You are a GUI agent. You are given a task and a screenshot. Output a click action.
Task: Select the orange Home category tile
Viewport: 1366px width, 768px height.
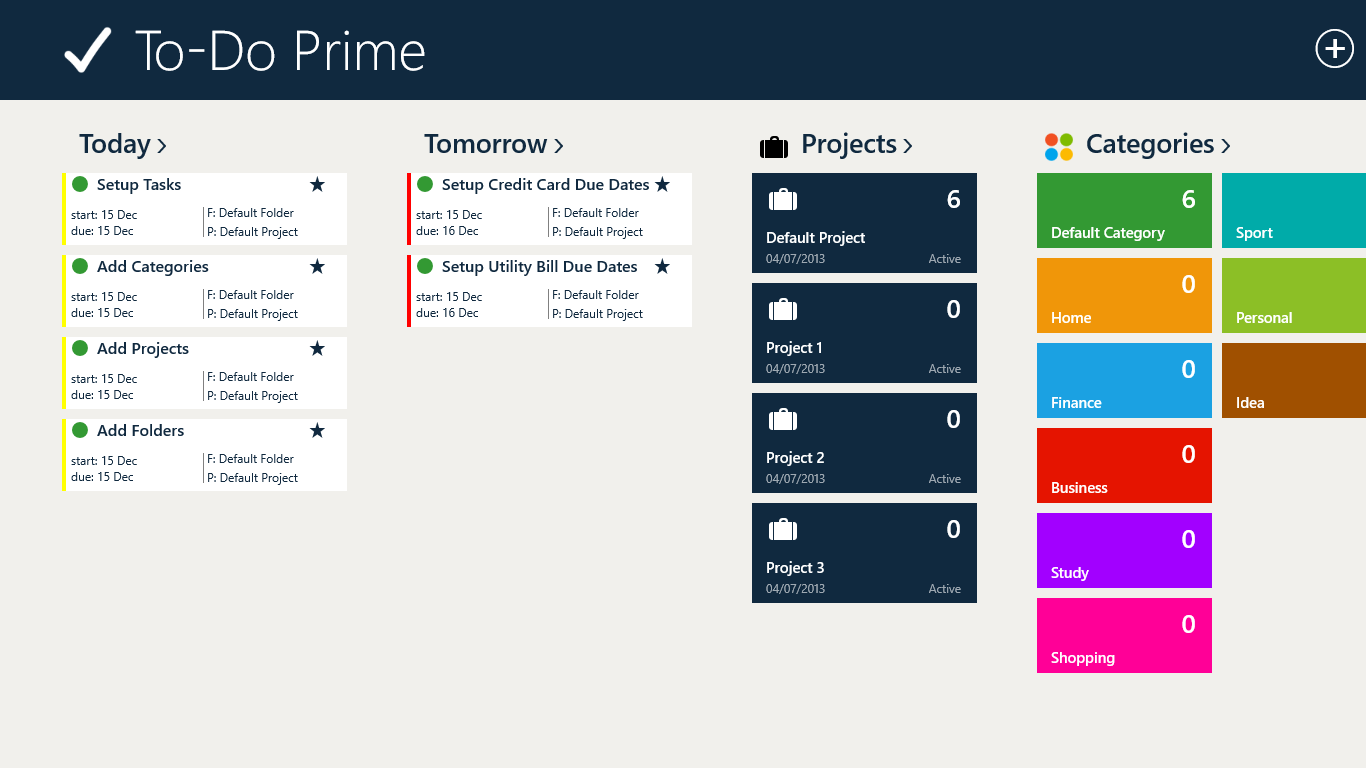tap(1124, 296)
